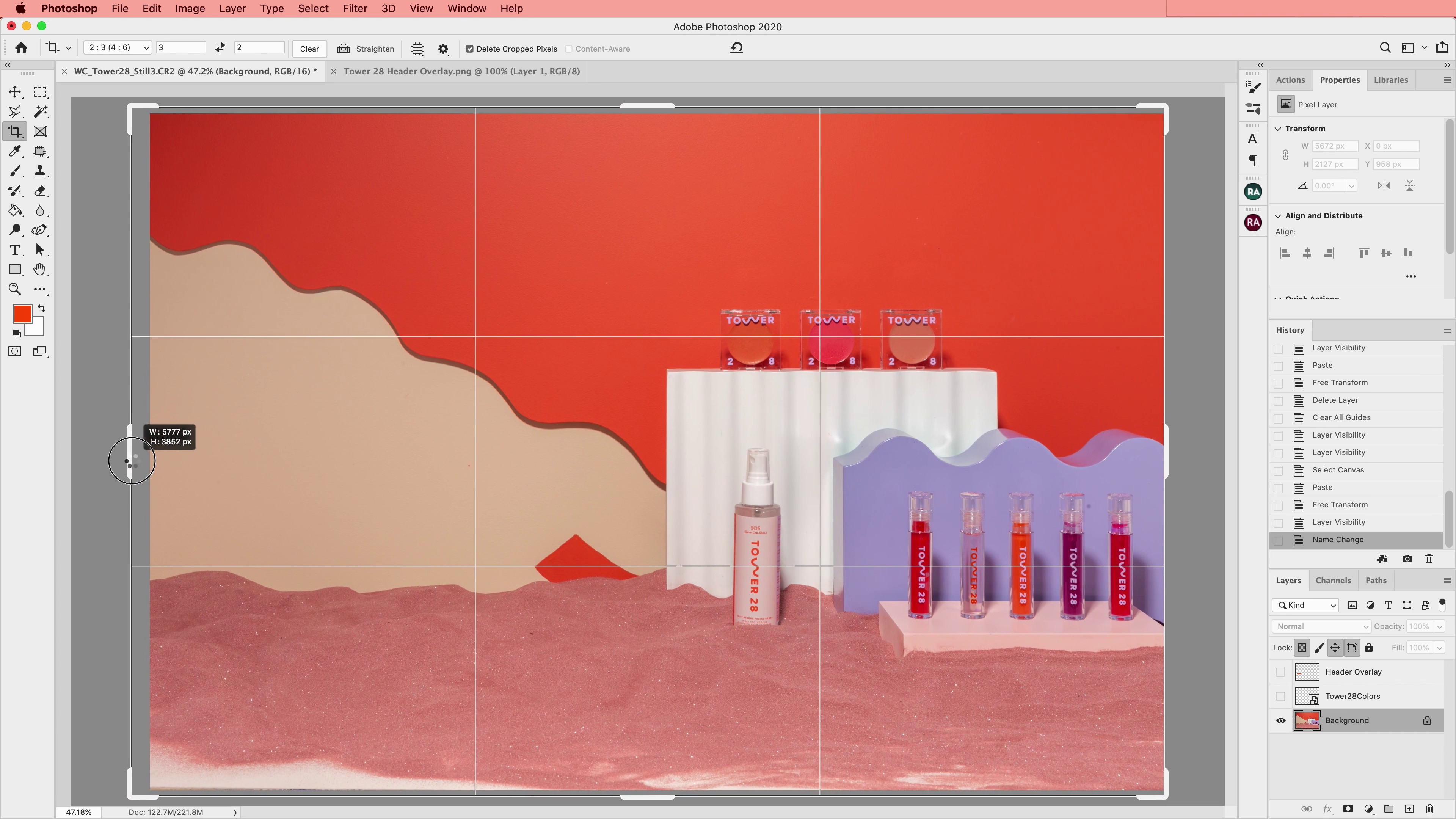
Task: Select the Zoom tool
Action: pos(15,289)
